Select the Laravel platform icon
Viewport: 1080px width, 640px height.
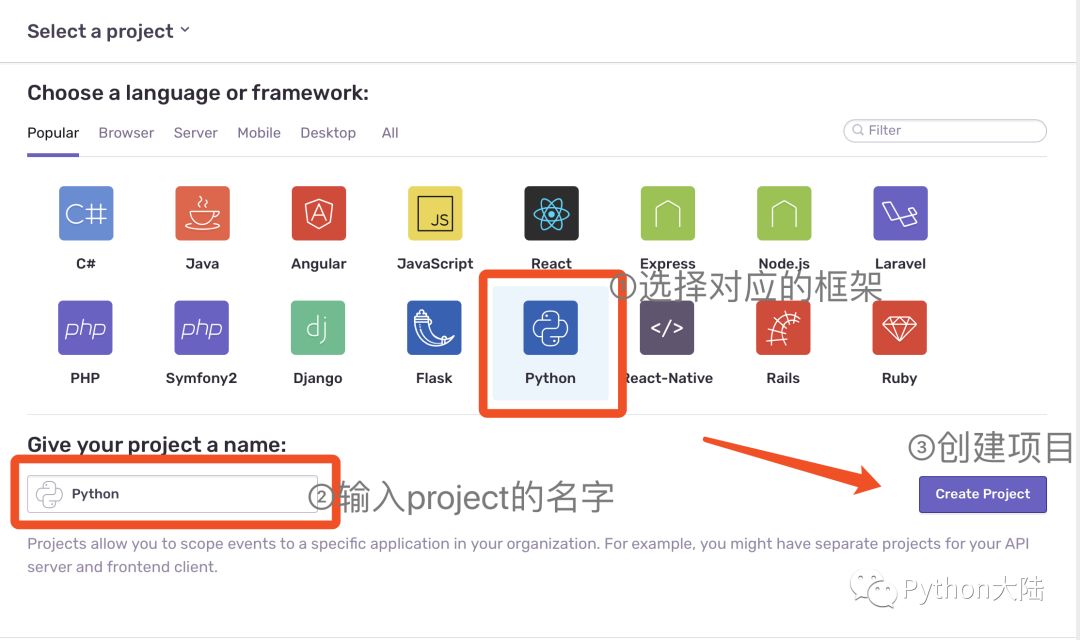pyautogui.click(x=900, y=214)
